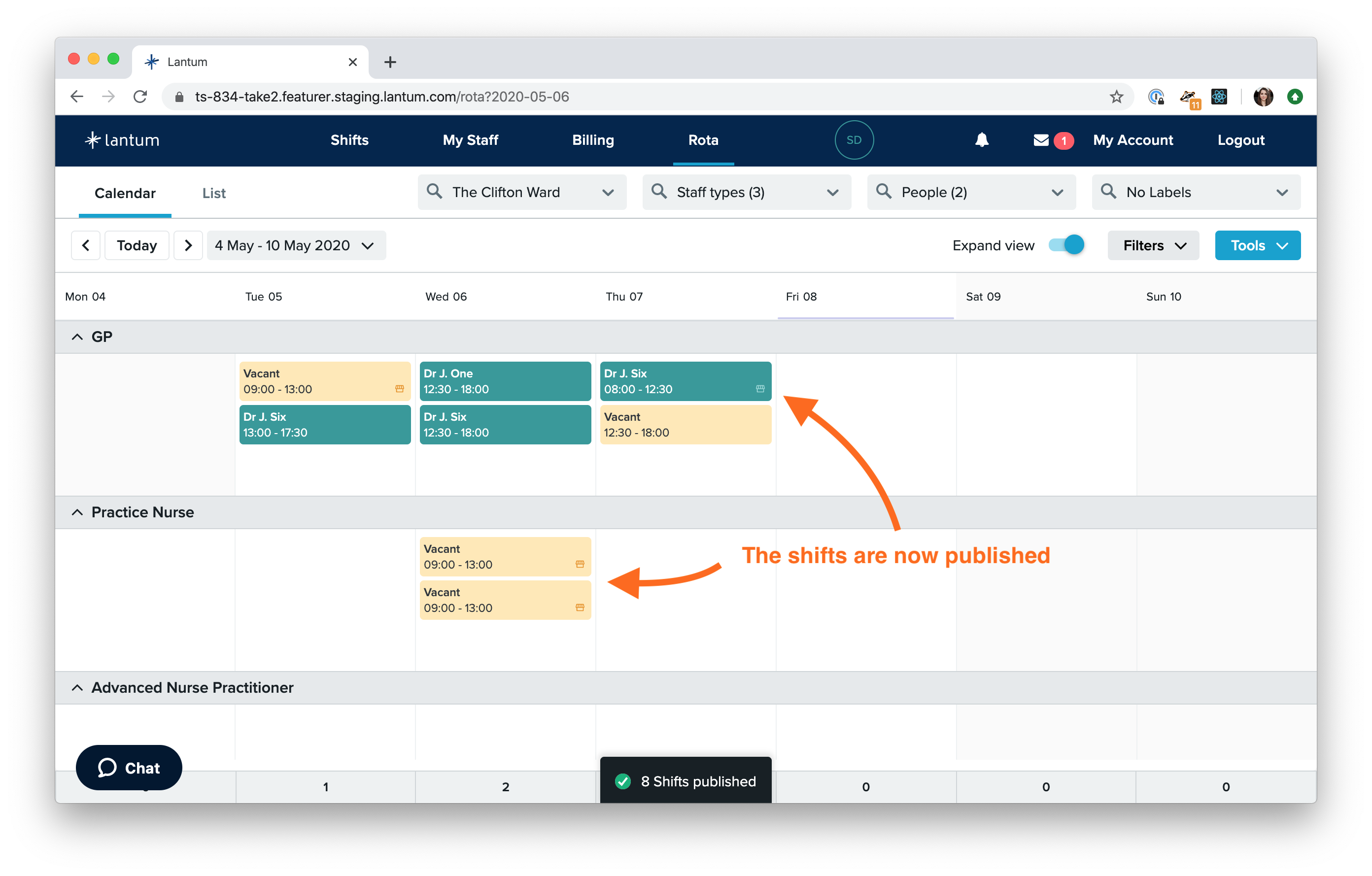1372x876 pixels.
Task: Open the Chrome profile avatar
Action: click(1263, 97)
